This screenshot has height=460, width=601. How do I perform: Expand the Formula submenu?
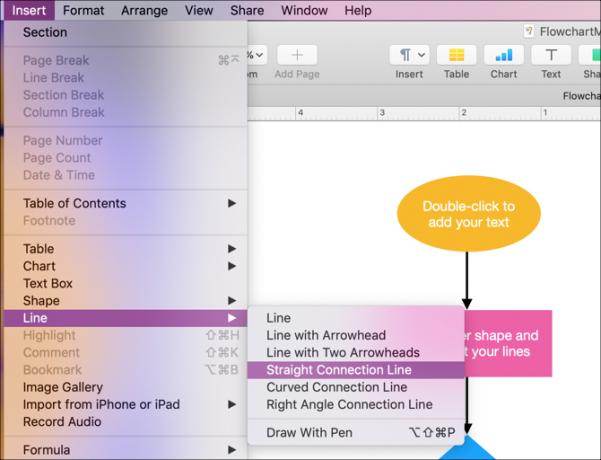(126, 450)
